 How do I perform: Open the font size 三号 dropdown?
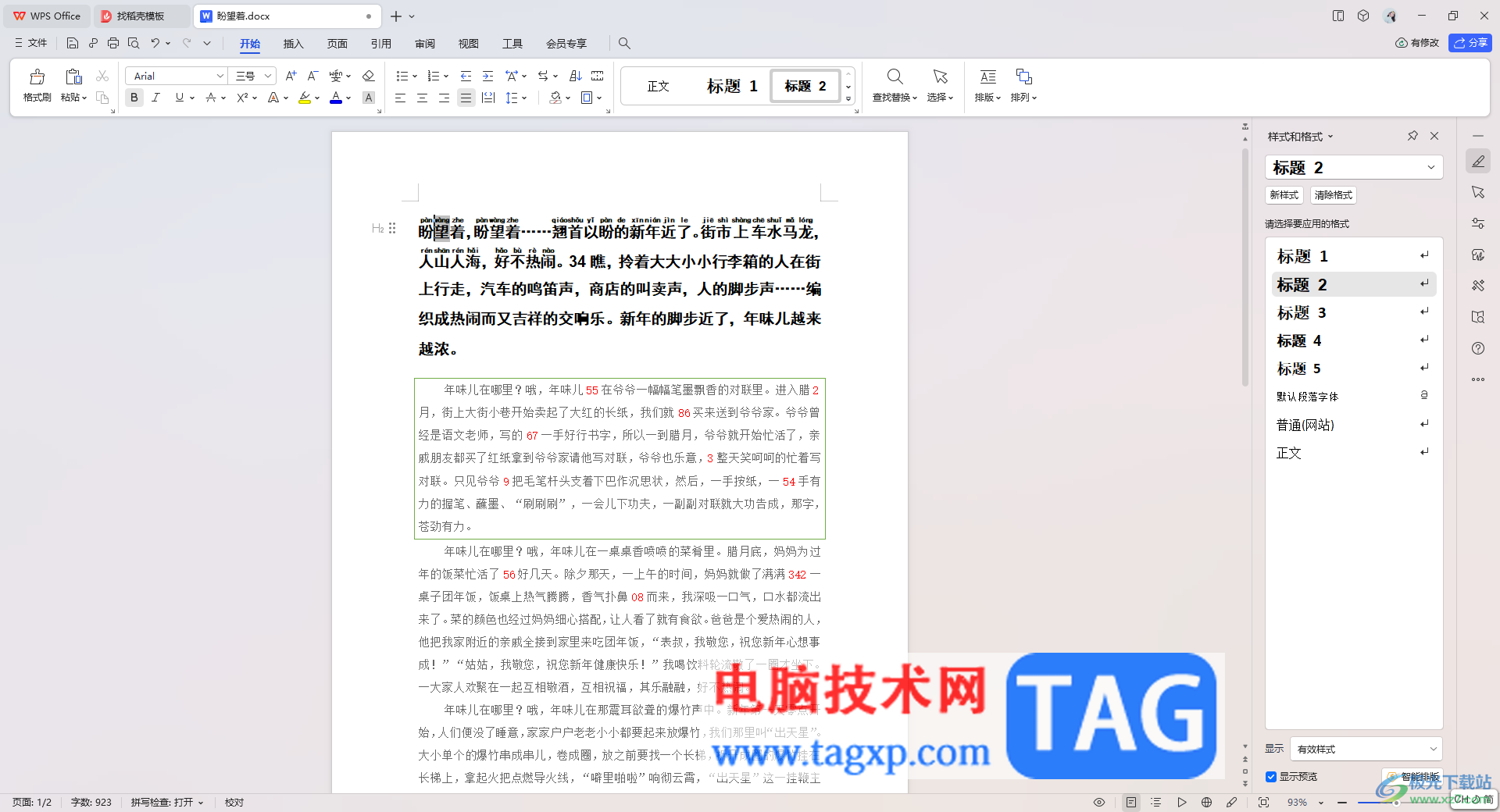[x=267, y=76]
